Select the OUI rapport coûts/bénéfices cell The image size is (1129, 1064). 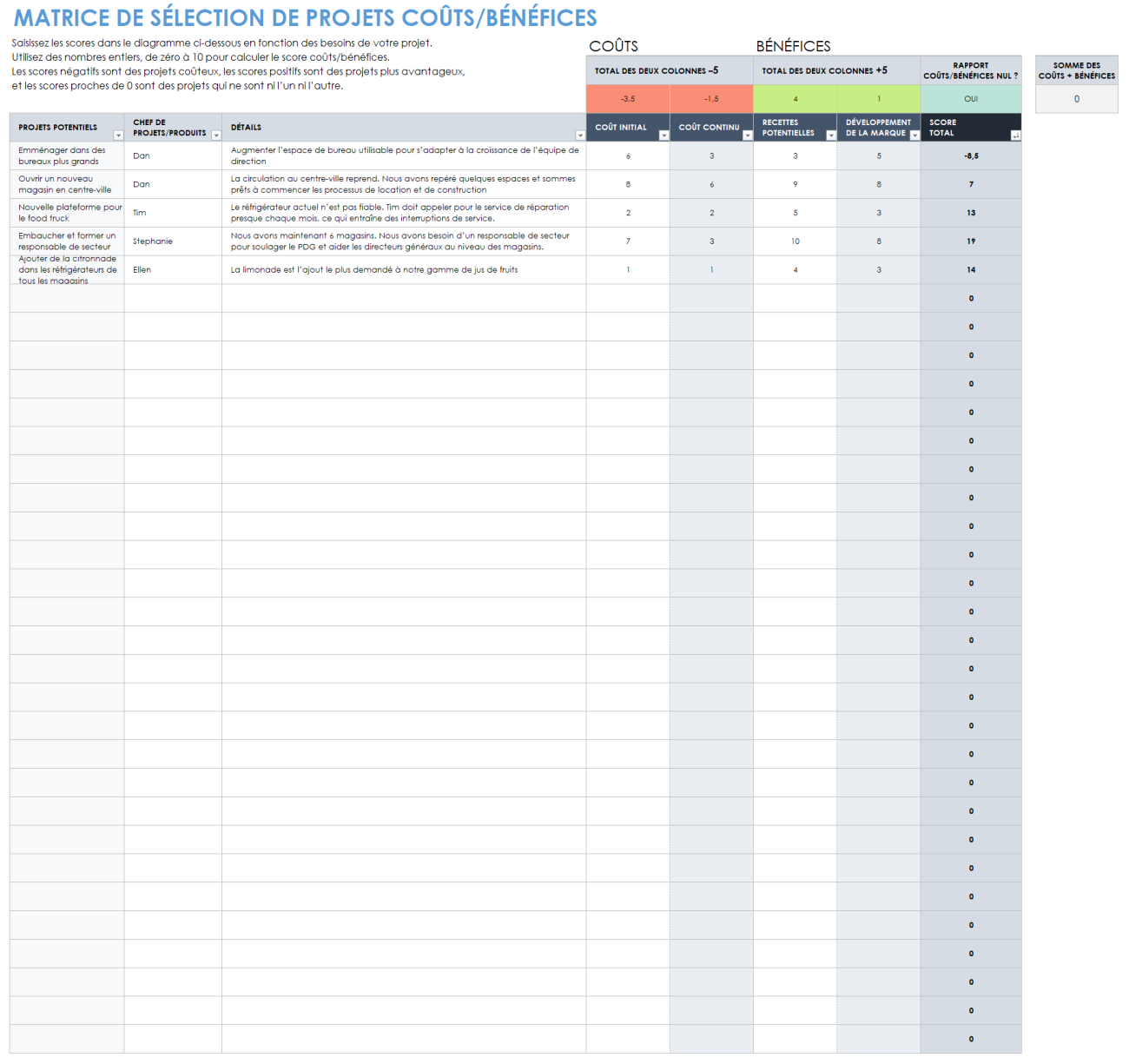tap(970, 98)
